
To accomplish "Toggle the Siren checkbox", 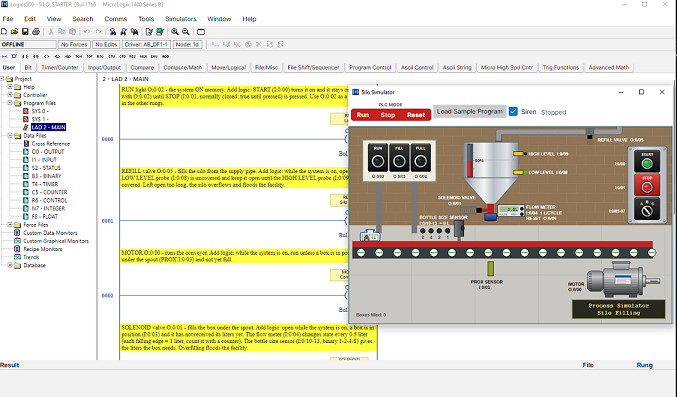I will pos(513,111).
